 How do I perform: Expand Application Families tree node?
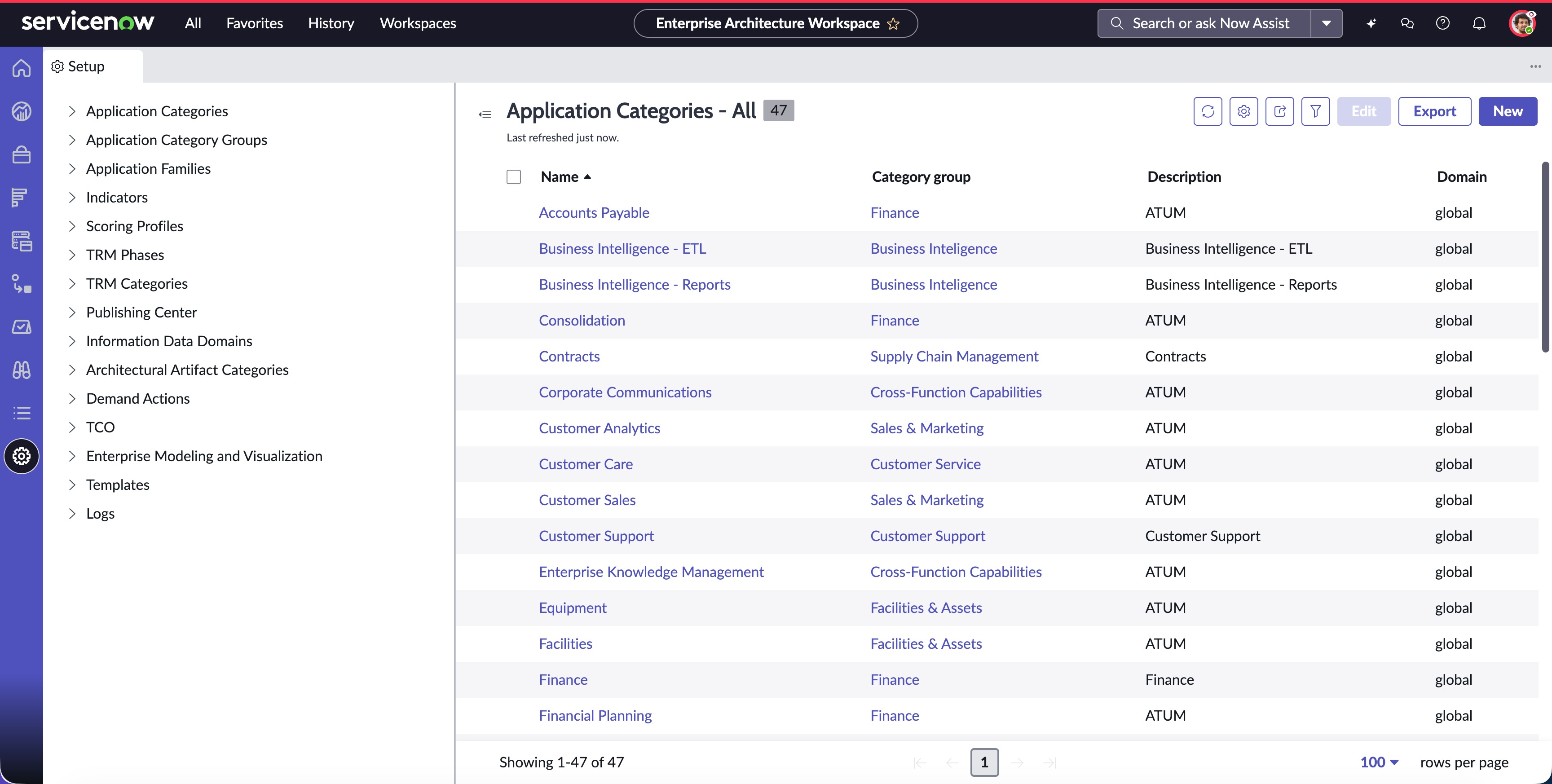tap(72, 169)
